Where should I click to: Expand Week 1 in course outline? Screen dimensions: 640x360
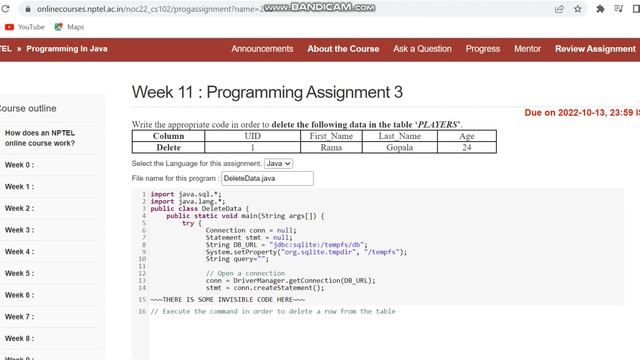pyautogui.click(x=20, y=187)
